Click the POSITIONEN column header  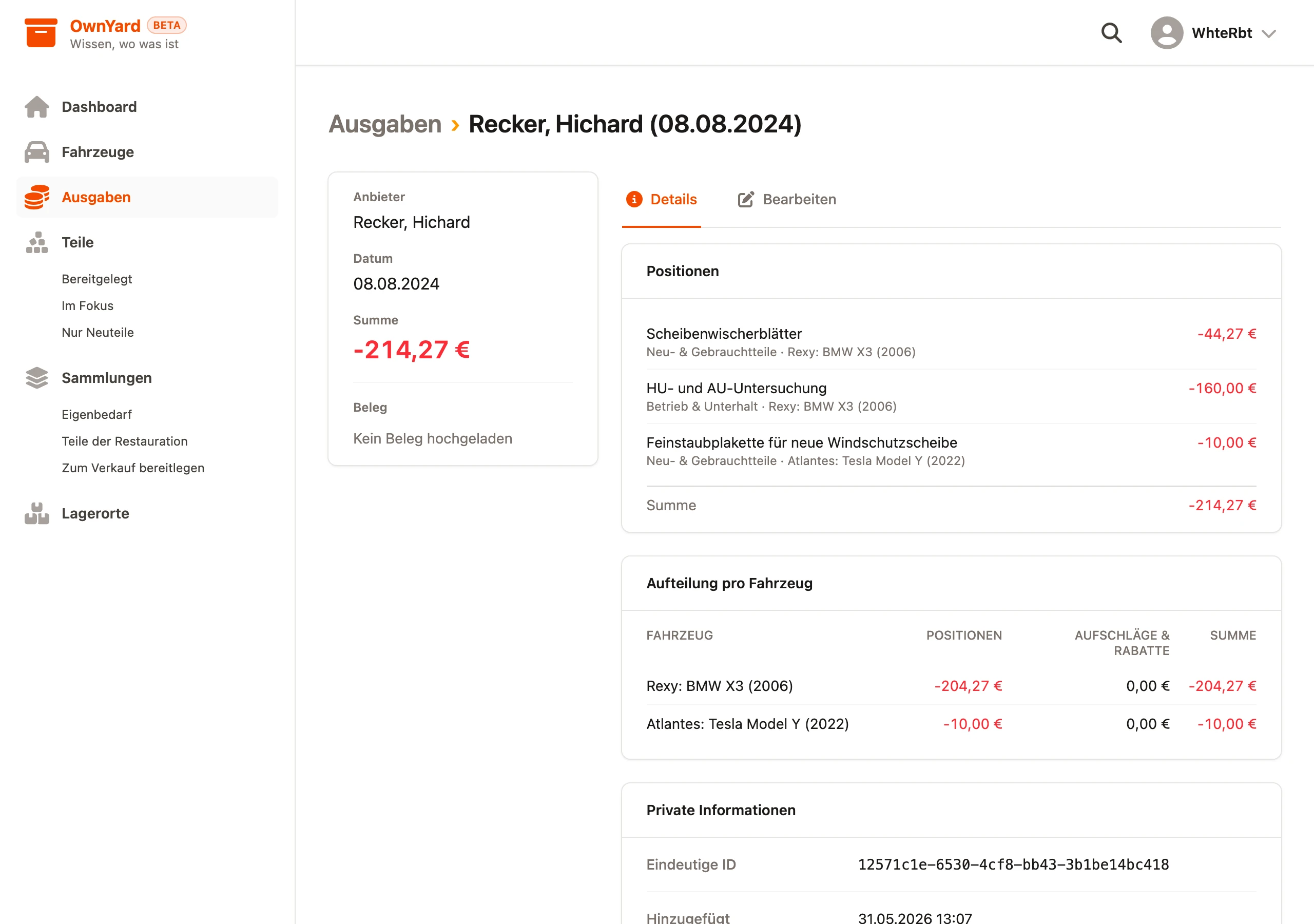click(964, 636)
